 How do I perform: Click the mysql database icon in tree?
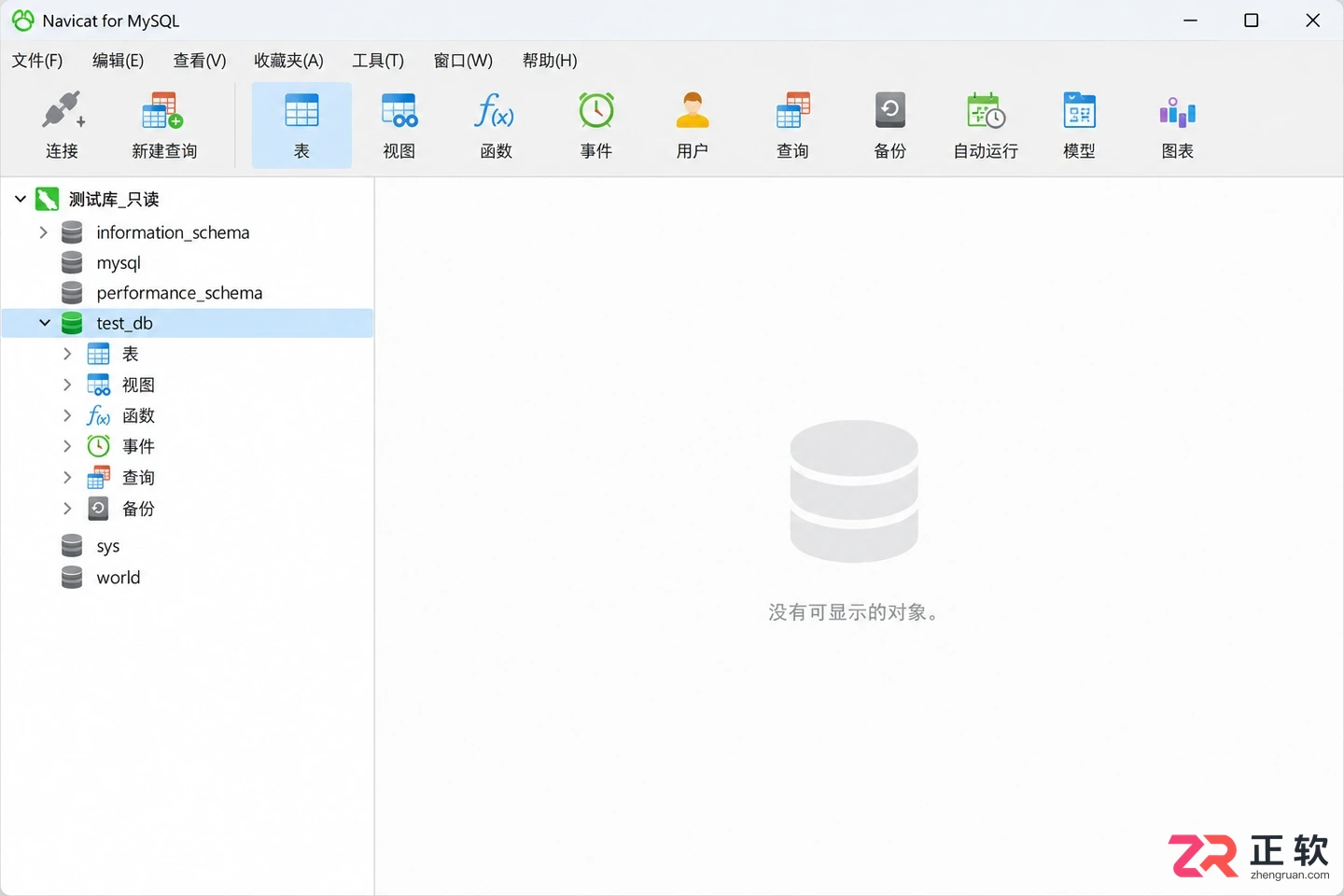pyautogui.click(x=72, y=262)
